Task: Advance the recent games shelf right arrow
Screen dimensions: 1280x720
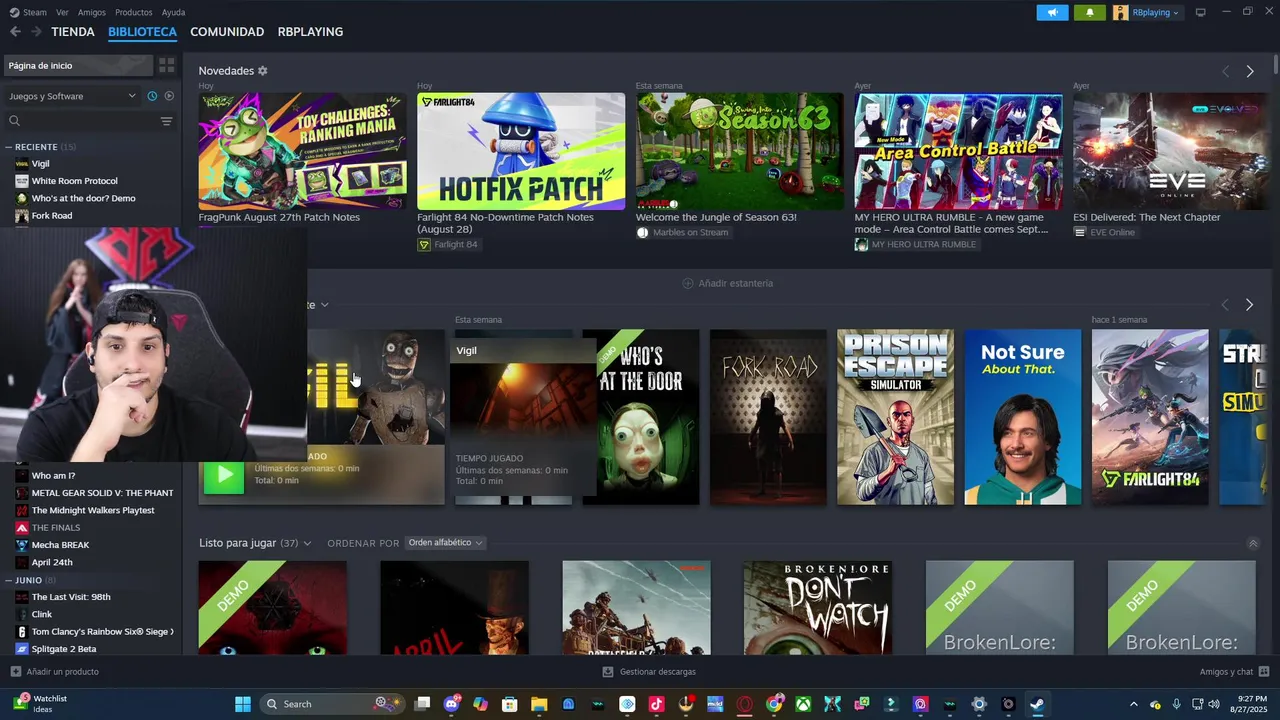Action: (1249, 304)
